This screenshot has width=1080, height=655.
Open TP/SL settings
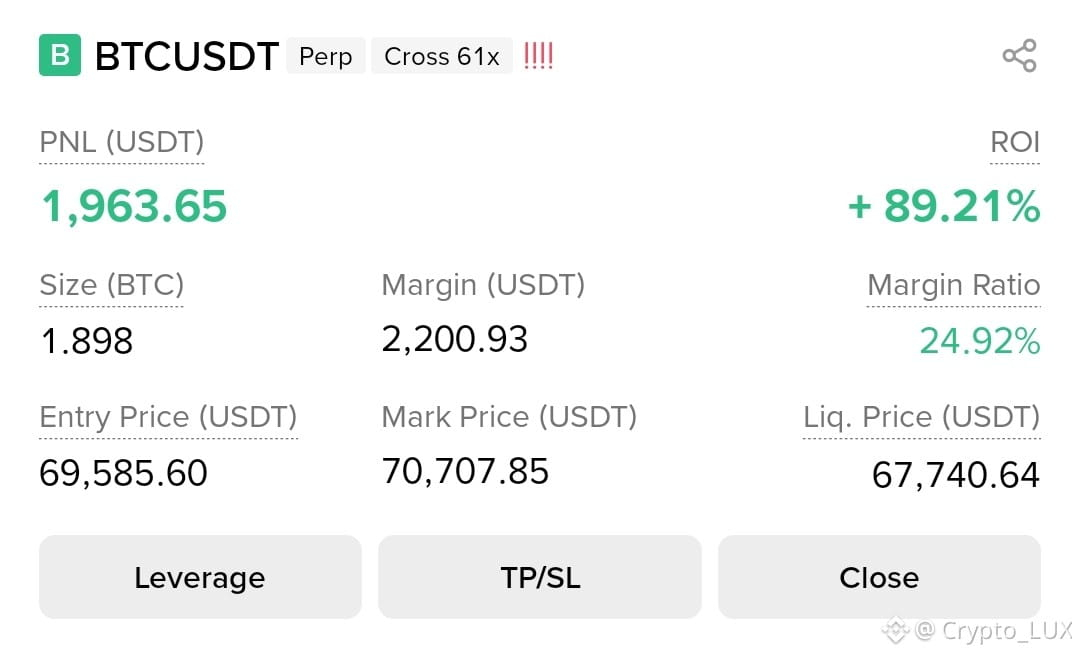point(540,577)
